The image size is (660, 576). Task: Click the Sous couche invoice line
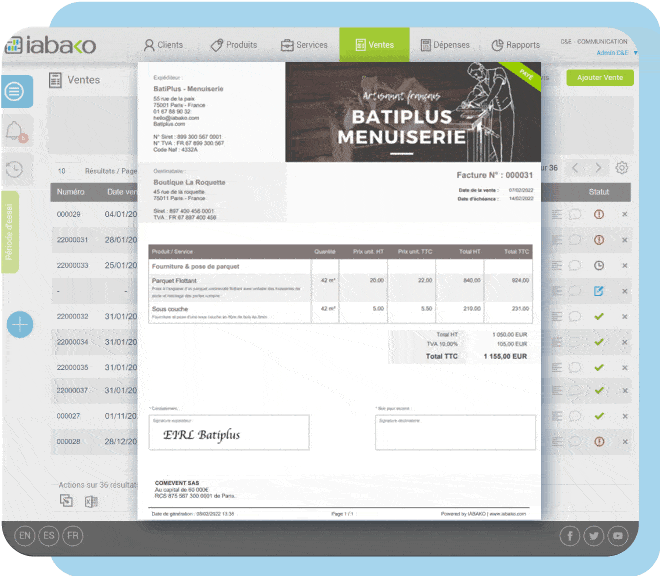340,312
